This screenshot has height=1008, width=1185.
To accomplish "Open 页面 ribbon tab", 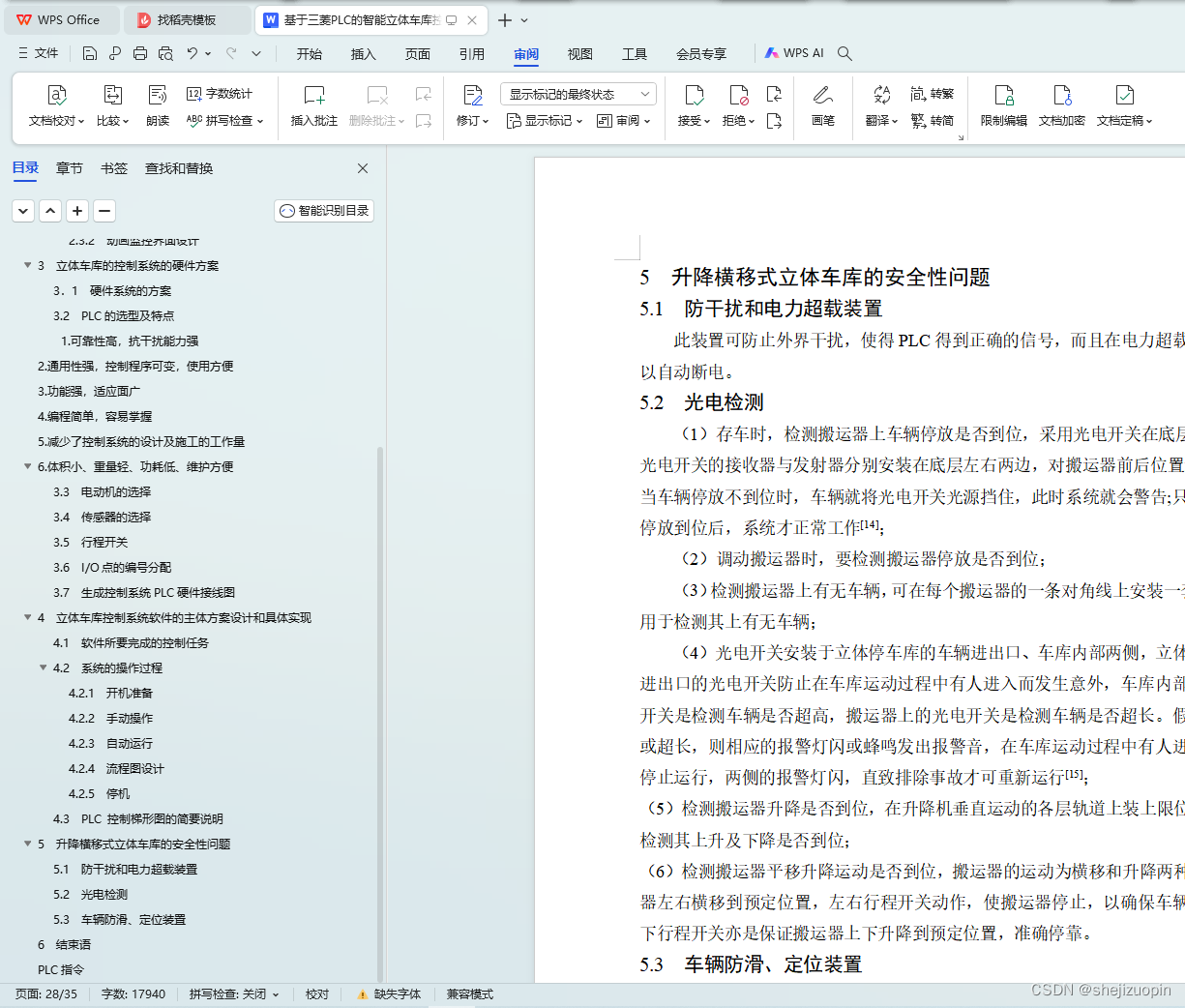I will pyautogui.click(x=418, y=54).
